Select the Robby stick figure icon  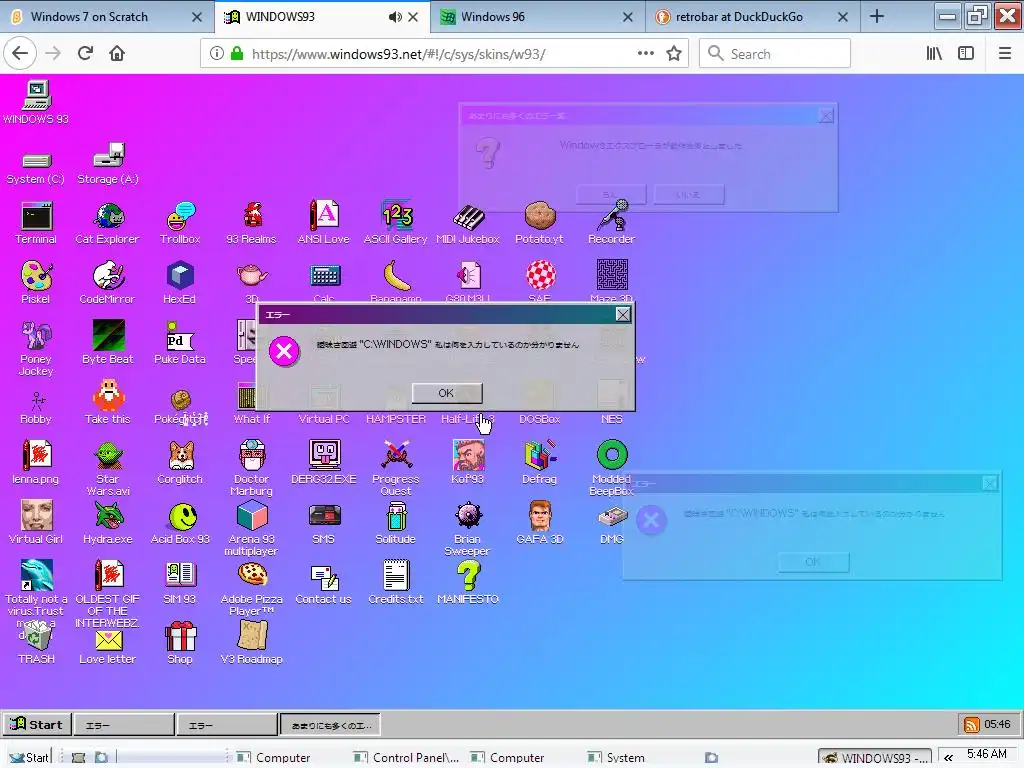pos(37,408)
